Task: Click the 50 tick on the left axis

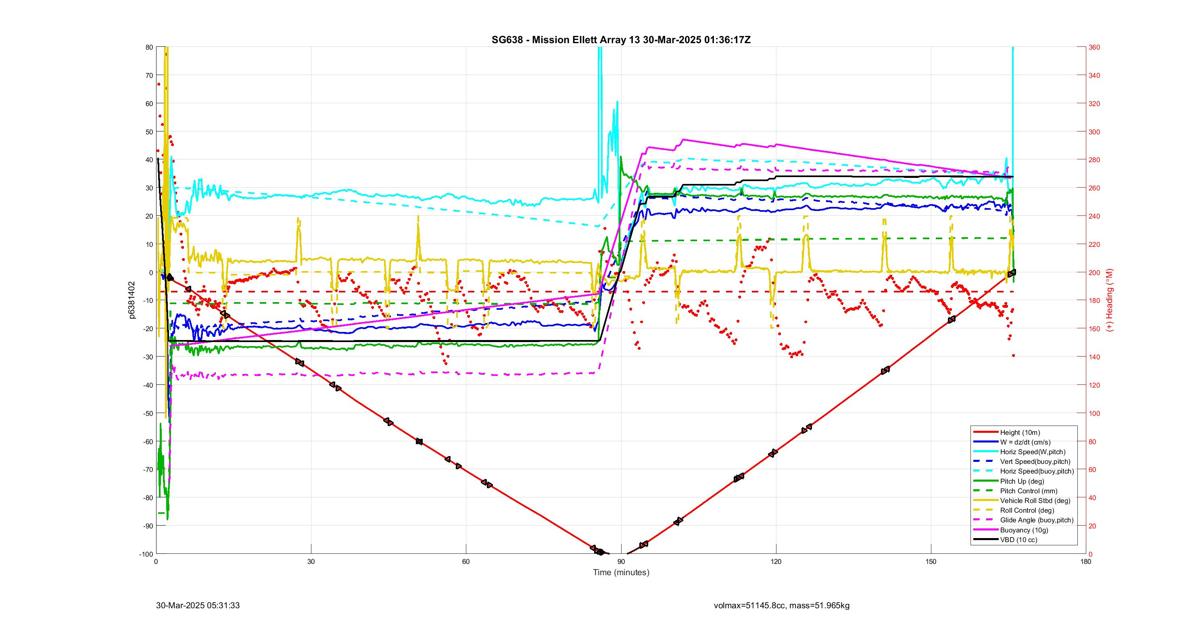Action: [149, 131]
